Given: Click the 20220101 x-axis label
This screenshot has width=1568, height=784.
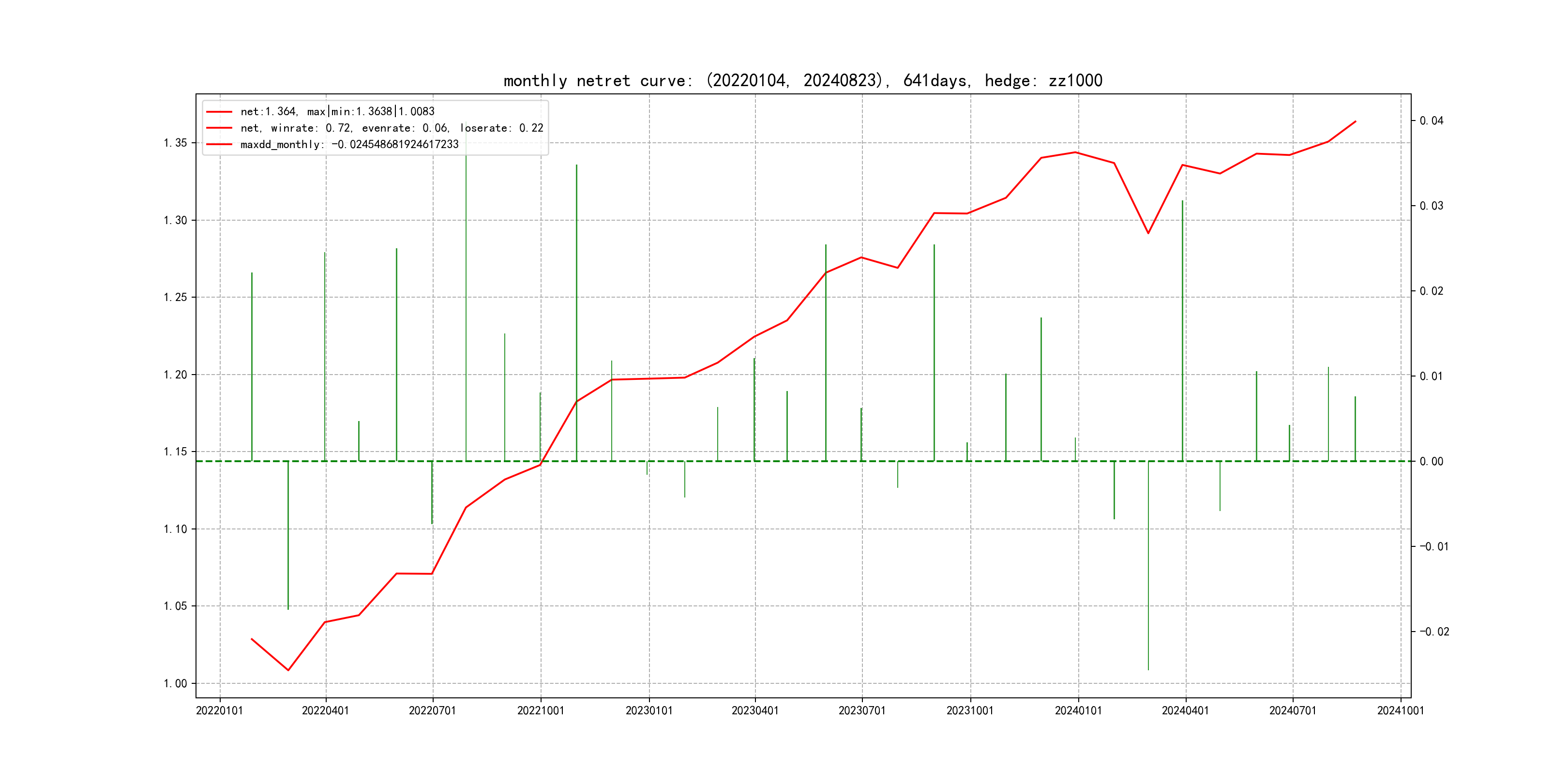Looking at the screenshot, I should 219,711.
